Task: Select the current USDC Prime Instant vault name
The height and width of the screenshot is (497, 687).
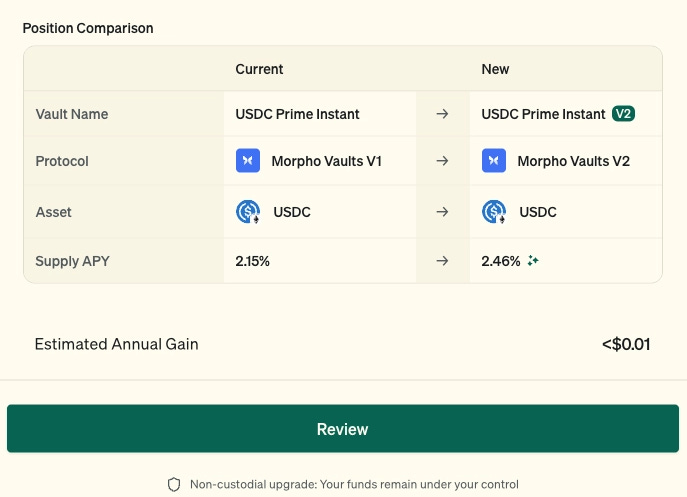Action: tap(297, 114)
